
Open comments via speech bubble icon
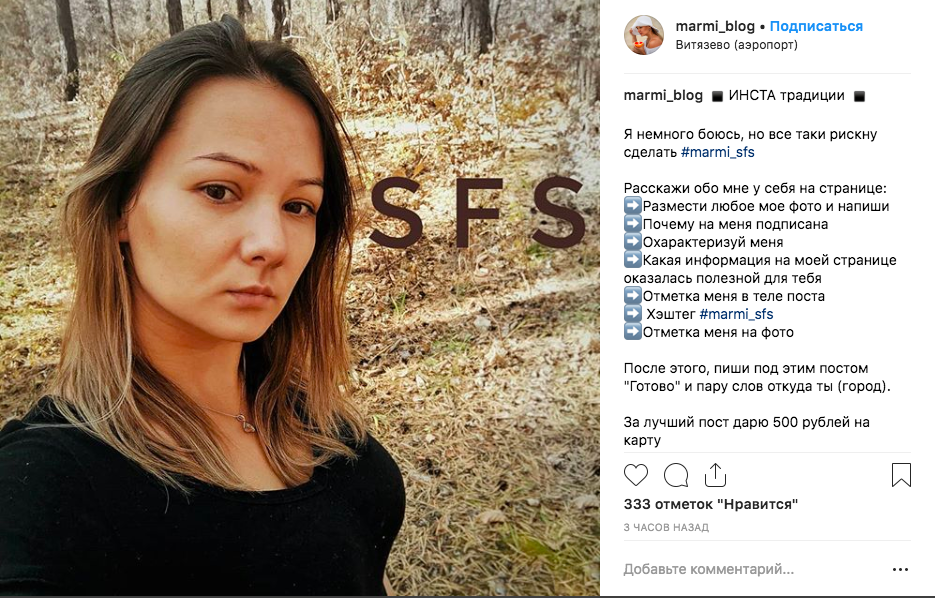676,475
